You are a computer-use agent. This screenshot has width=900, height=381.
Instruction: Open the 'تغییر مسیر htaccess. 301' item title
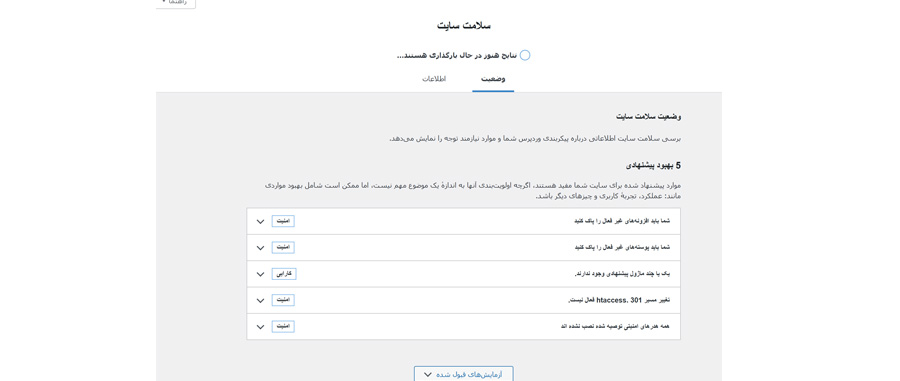point(619,301)
